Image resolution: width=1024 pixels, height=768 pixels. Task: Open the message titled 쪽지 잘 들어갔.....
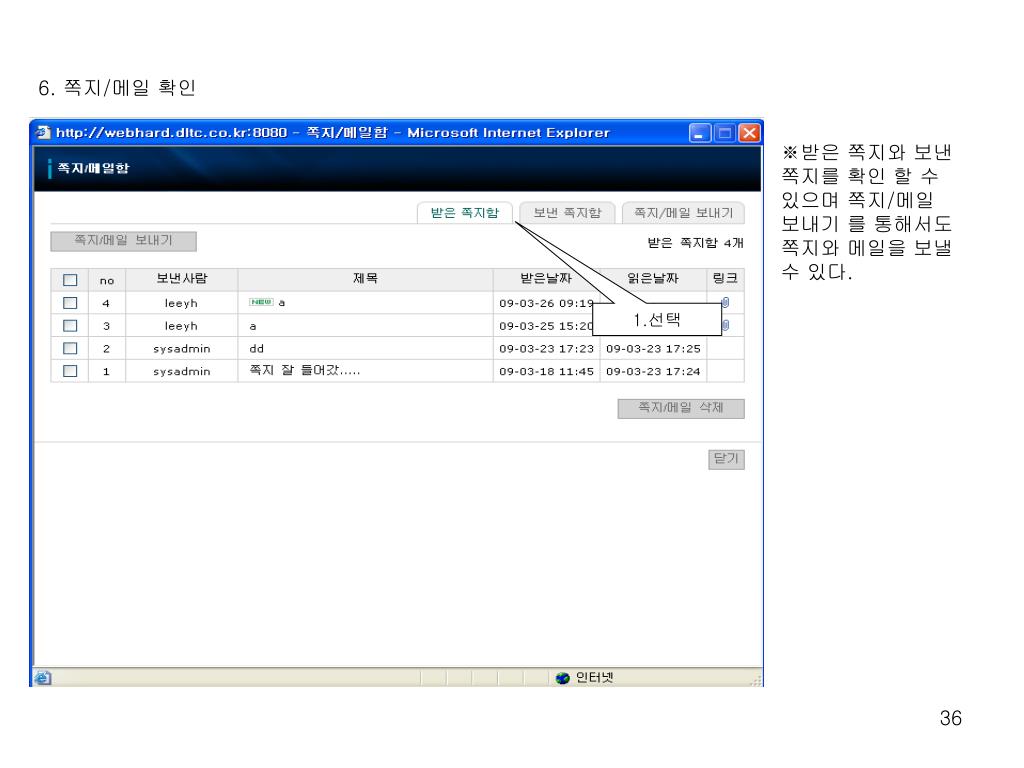click(x=304, y=370)
